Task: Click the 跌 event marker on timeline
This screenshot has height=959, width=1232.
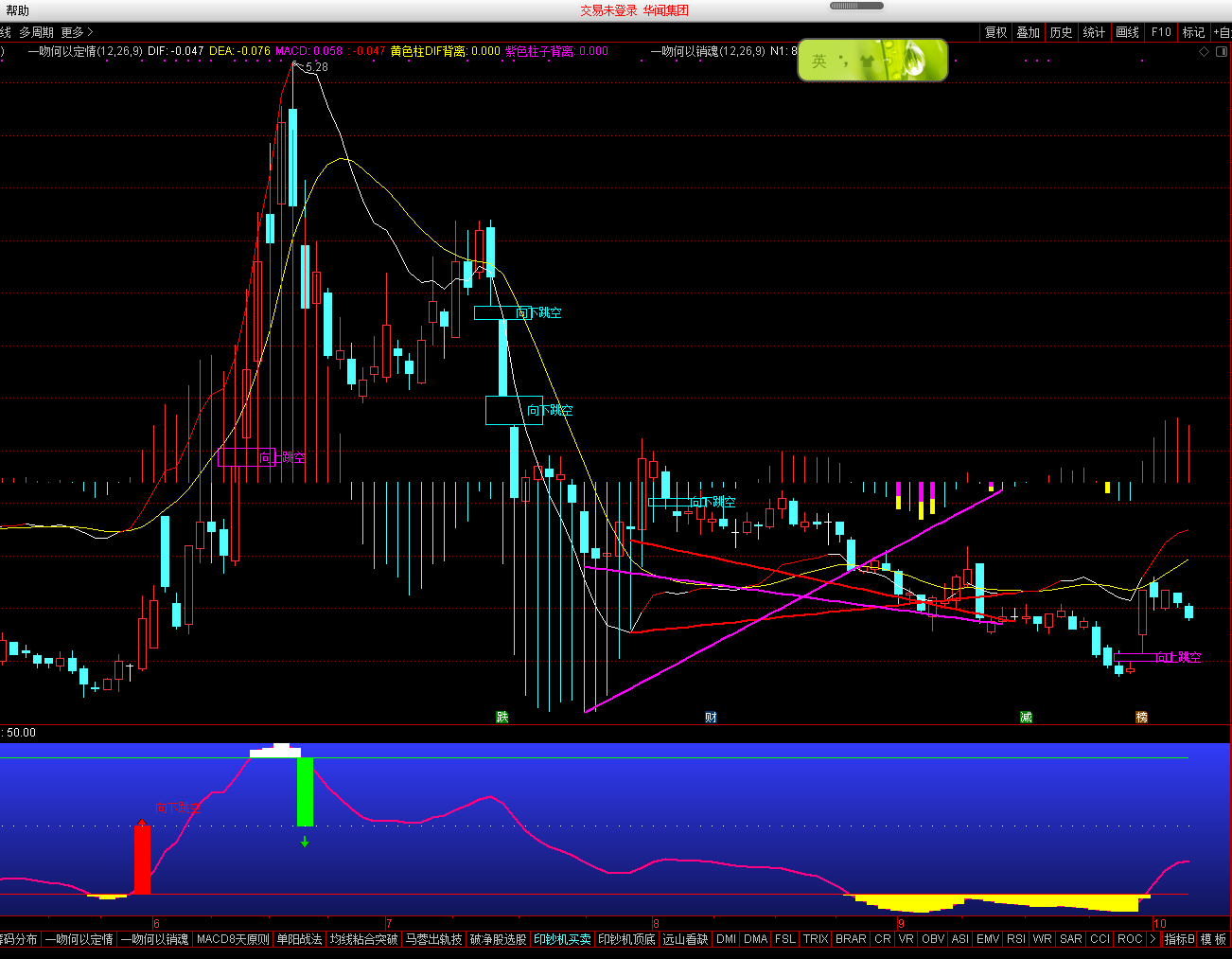Action: pyautogui.click(x=502, y=717)
